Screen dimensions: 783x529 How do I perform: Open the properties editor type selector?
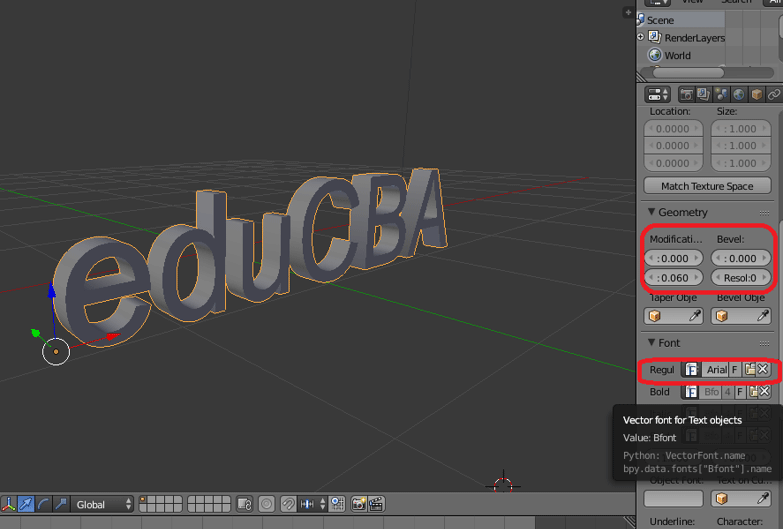click(658, 94)
